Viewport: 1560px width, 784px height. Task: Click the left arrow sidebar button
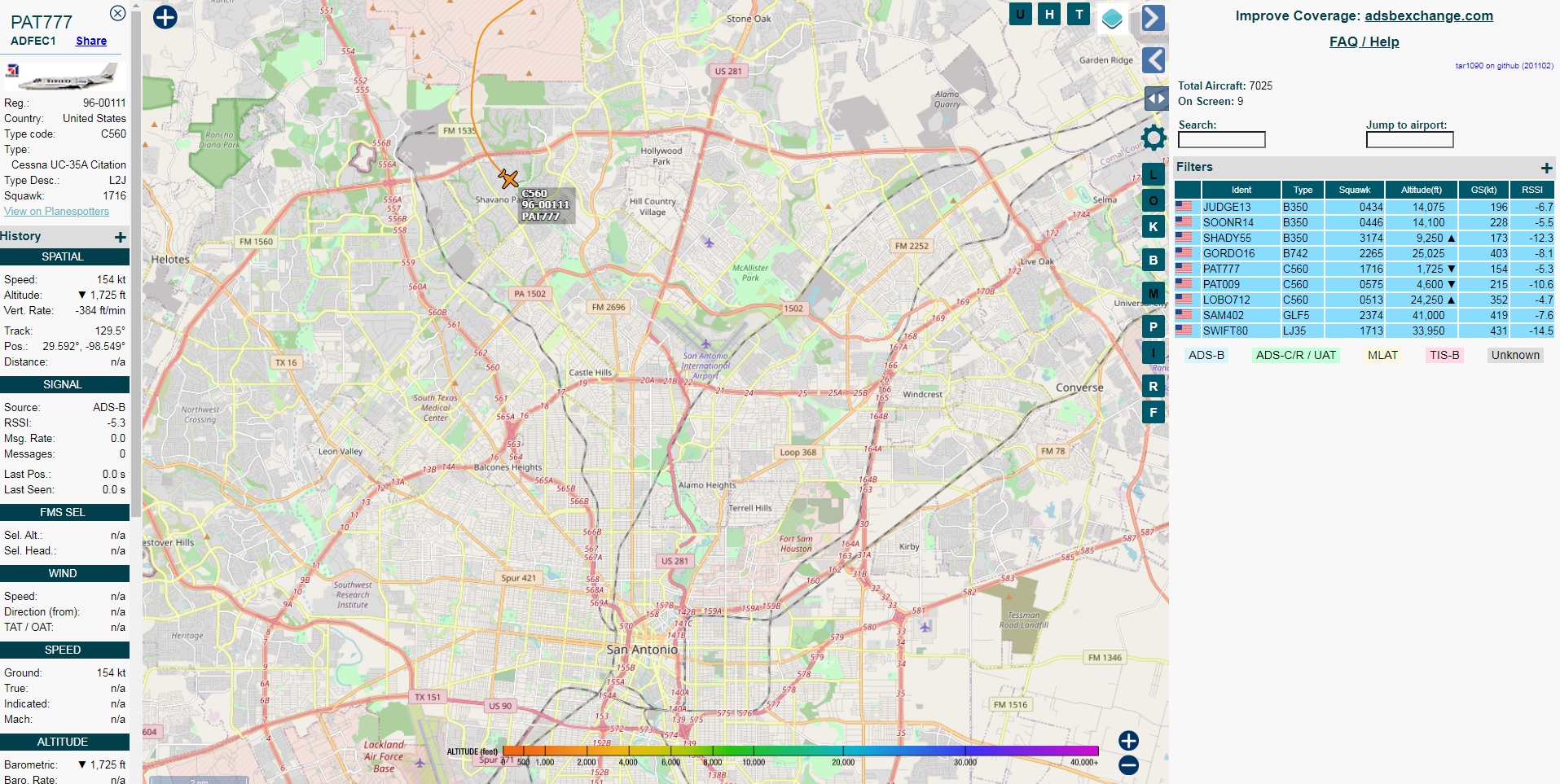coord(1154,60)
